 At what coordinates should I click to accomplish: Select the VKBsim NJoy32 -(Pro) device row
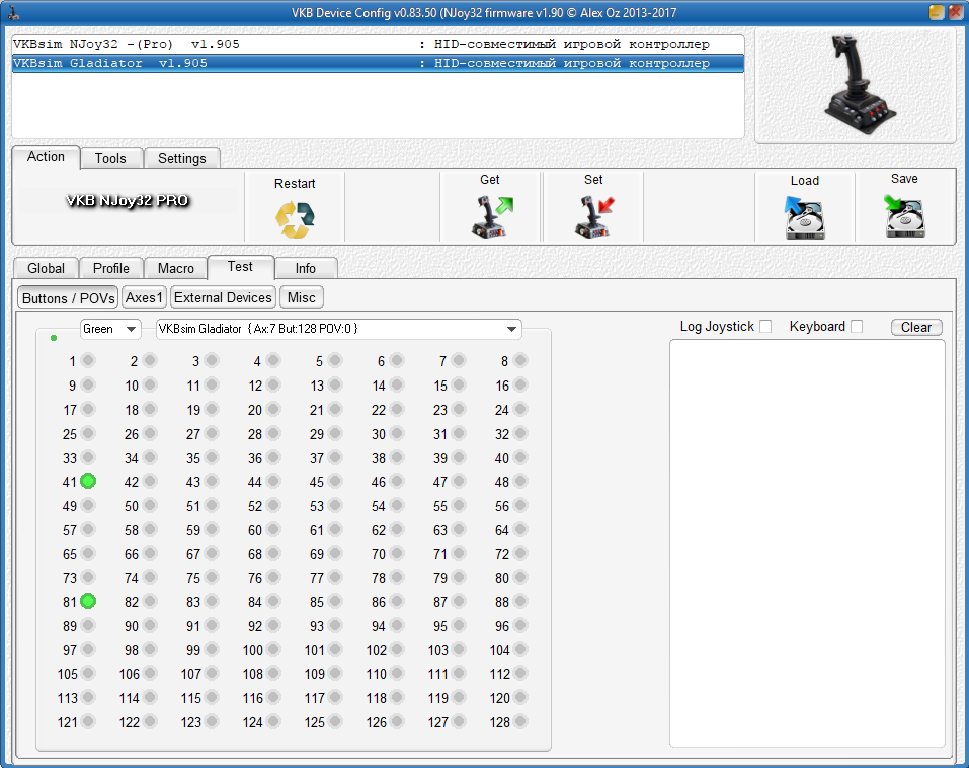378,44
